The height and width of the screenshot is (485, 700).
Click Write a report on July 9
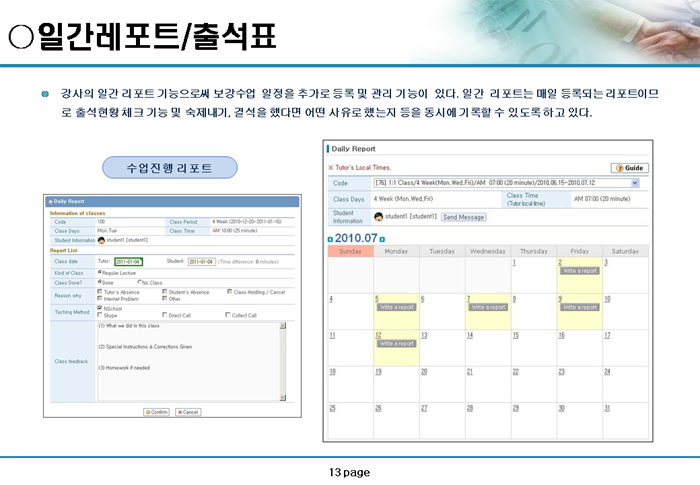[580, 307]
